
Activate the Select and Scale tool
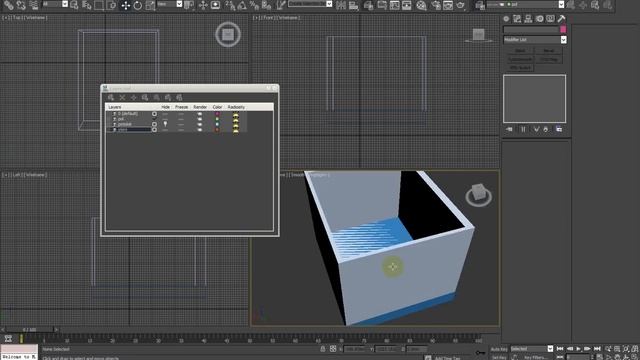tap(150, 5)
